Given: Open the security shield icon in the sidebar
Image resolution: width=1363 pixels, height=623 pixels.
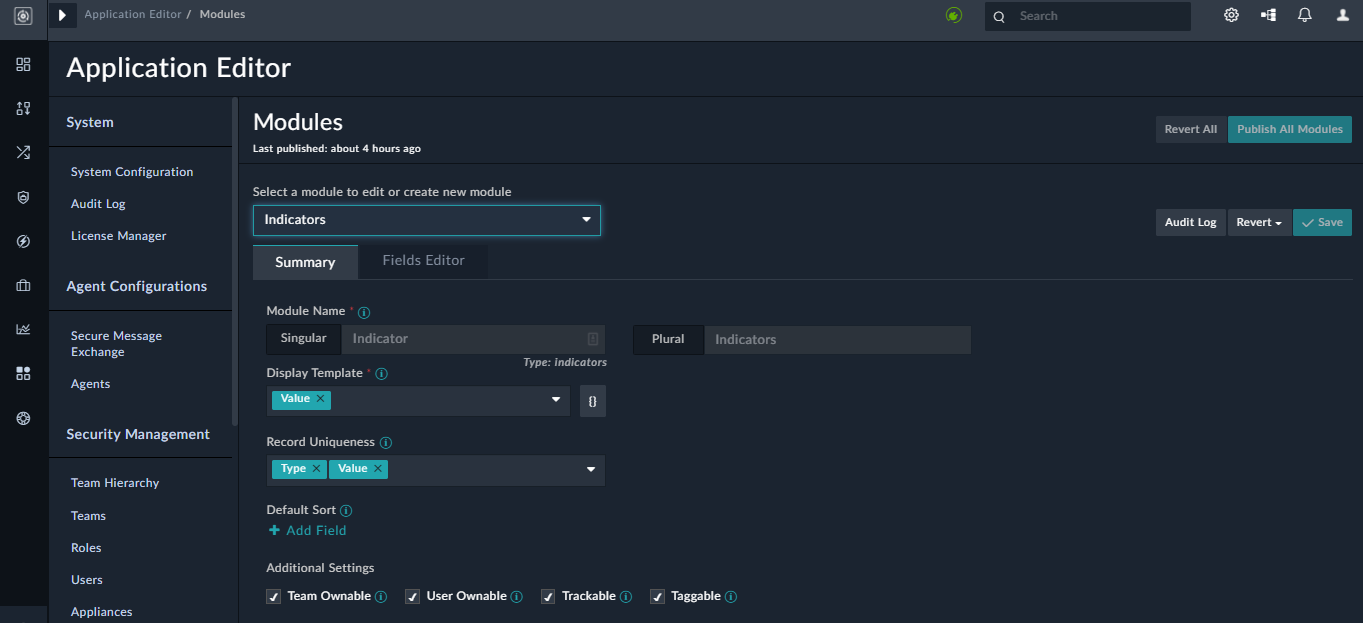Looking at the screenshot, I should 23,197.
